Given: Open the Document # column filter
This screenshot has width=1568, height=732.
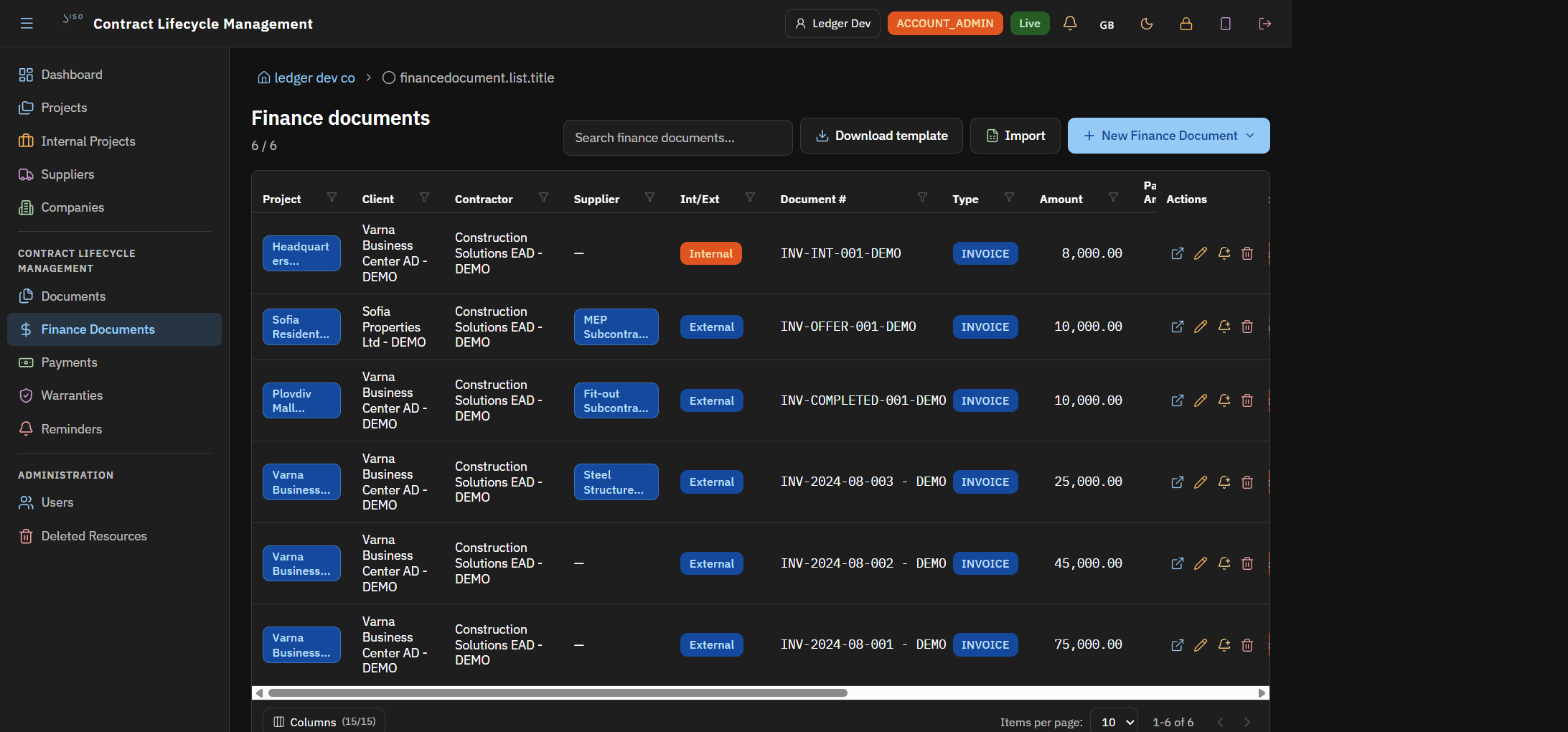Looking at the screenshot, I should point(922,197).
